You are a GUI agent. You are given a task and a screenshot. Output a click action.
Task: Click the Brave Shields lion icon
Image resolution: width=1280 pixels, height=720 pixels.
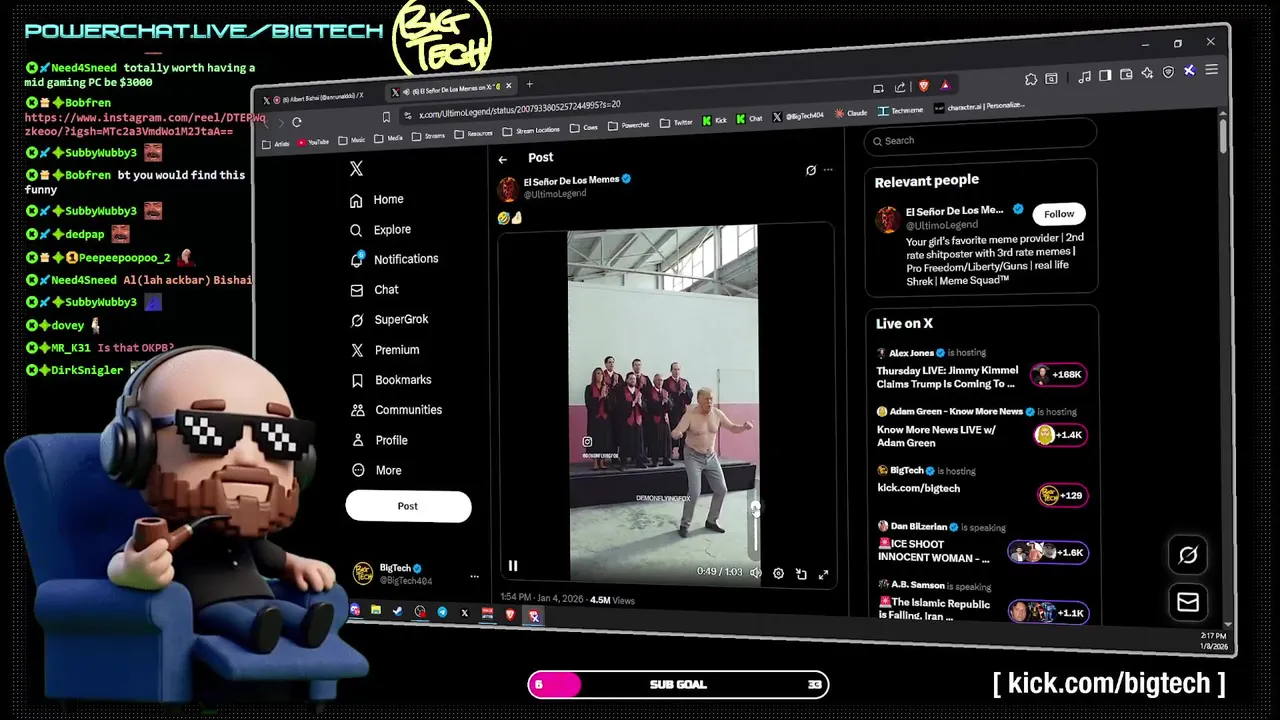(x=923, y=86)
